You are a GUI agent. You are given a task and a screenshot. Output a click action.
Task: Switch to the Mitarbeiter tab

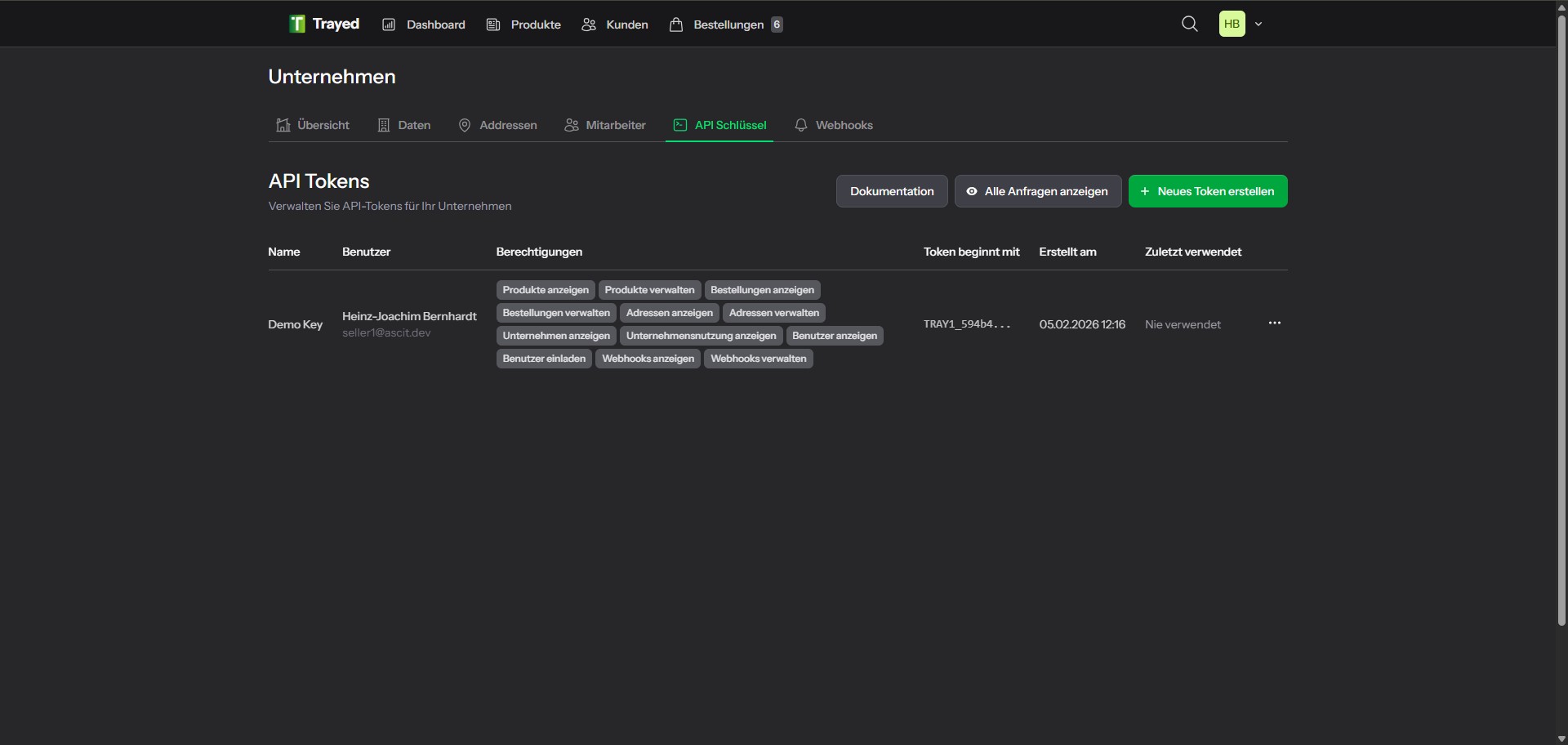tap(604, 125)
